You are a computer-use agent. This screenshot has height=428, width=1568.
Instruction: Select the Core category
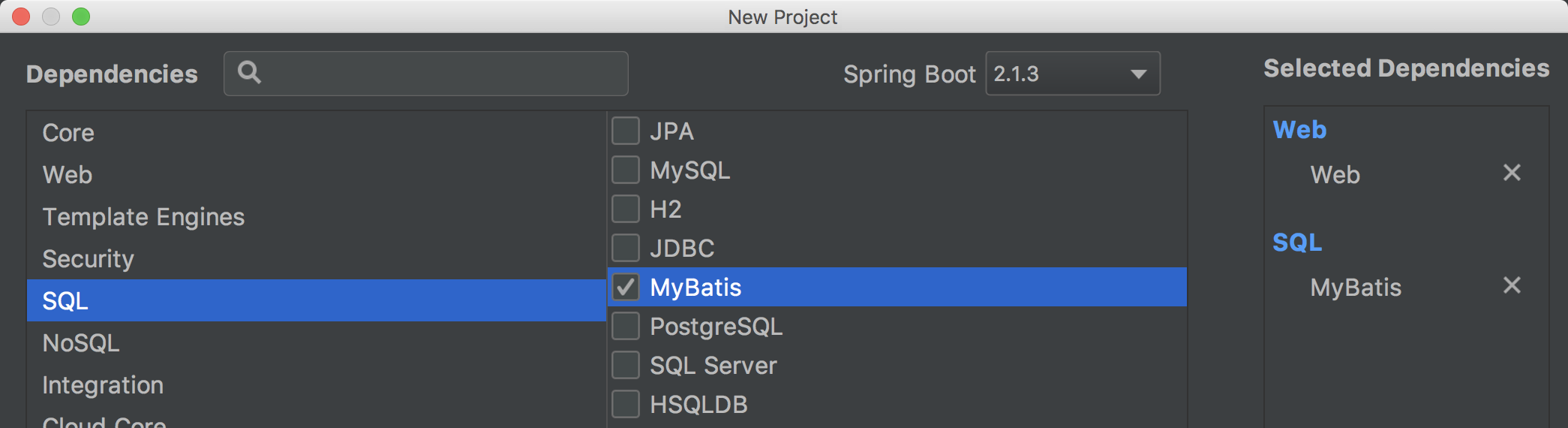pos(69,133)
